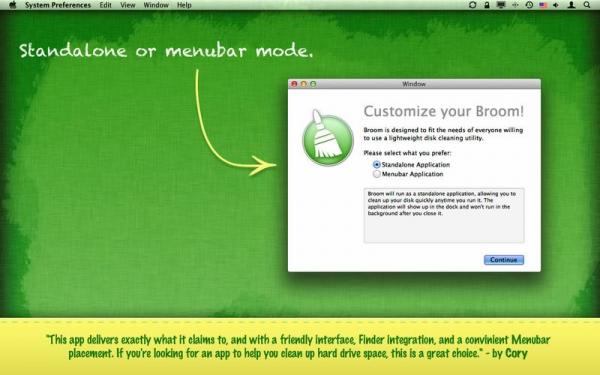Open Spotlight search magnifier icon
600x375 pixels.
(587, 5)
